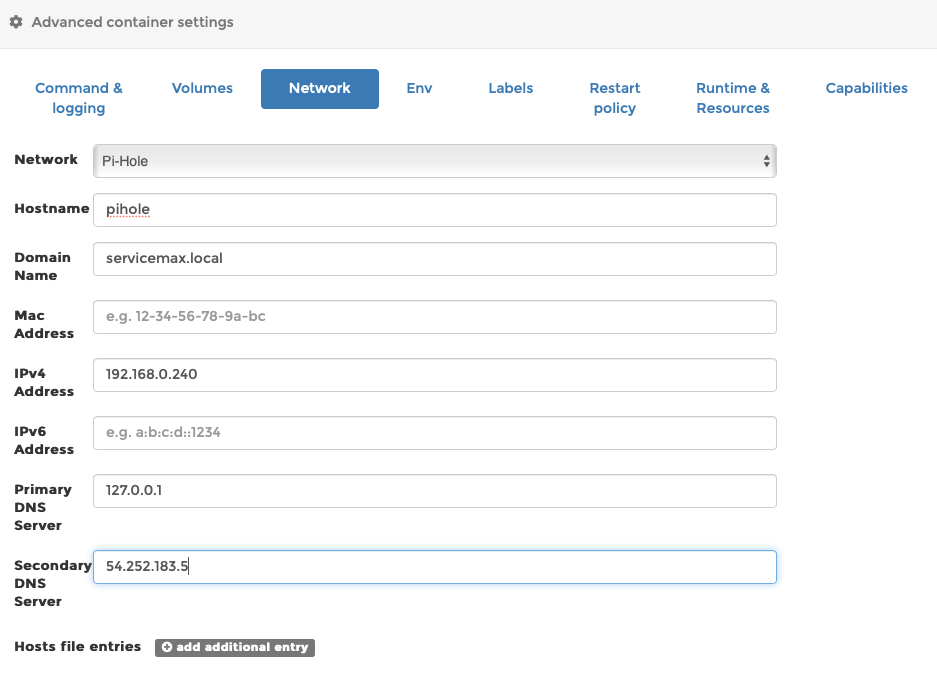Open the Network dropdown showing Pi-Hole
The image size is (937, 685).
pos(434,161)
